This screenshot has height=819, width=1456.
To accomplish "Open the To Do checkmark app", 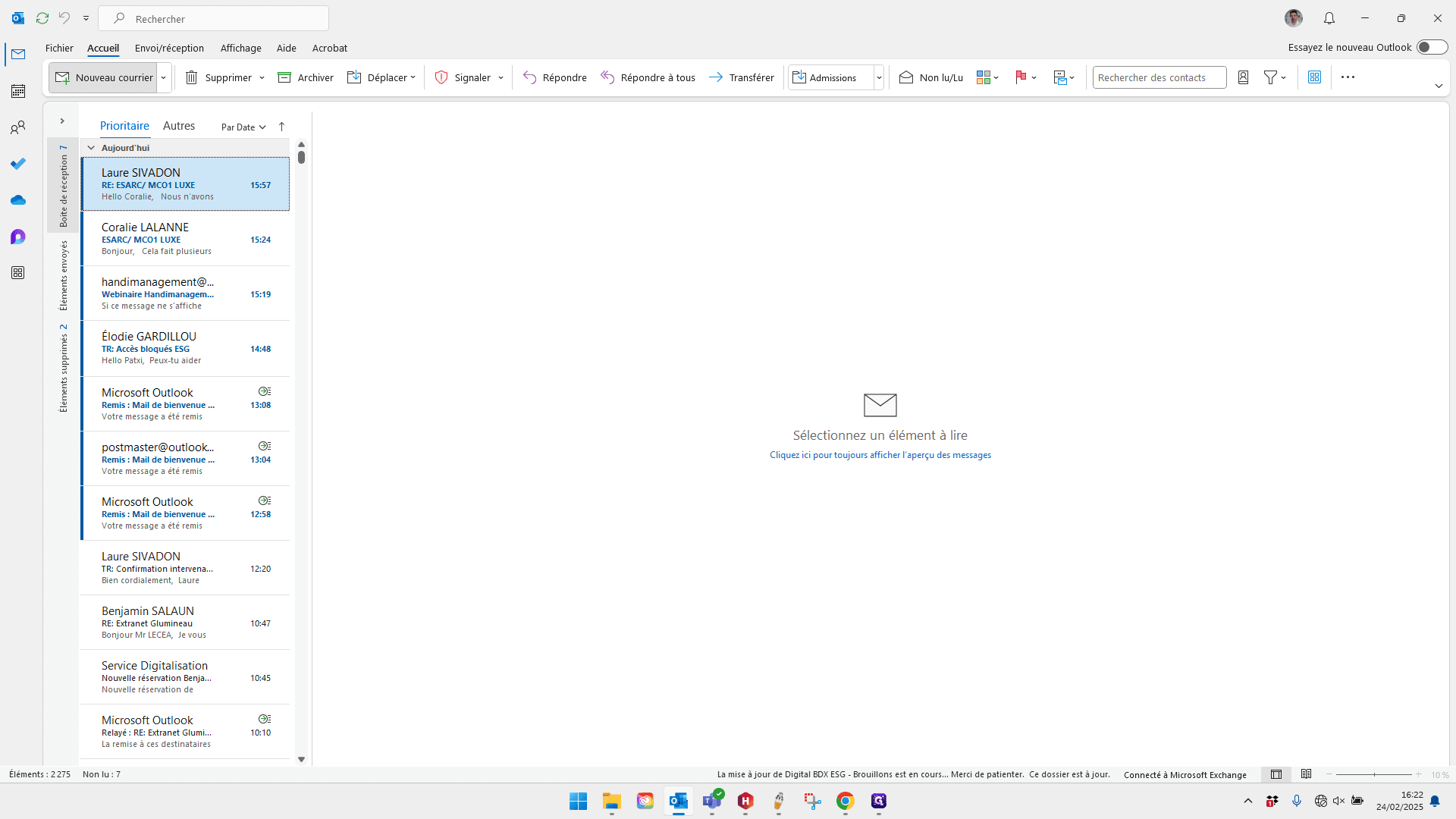I will coord(18,164).
